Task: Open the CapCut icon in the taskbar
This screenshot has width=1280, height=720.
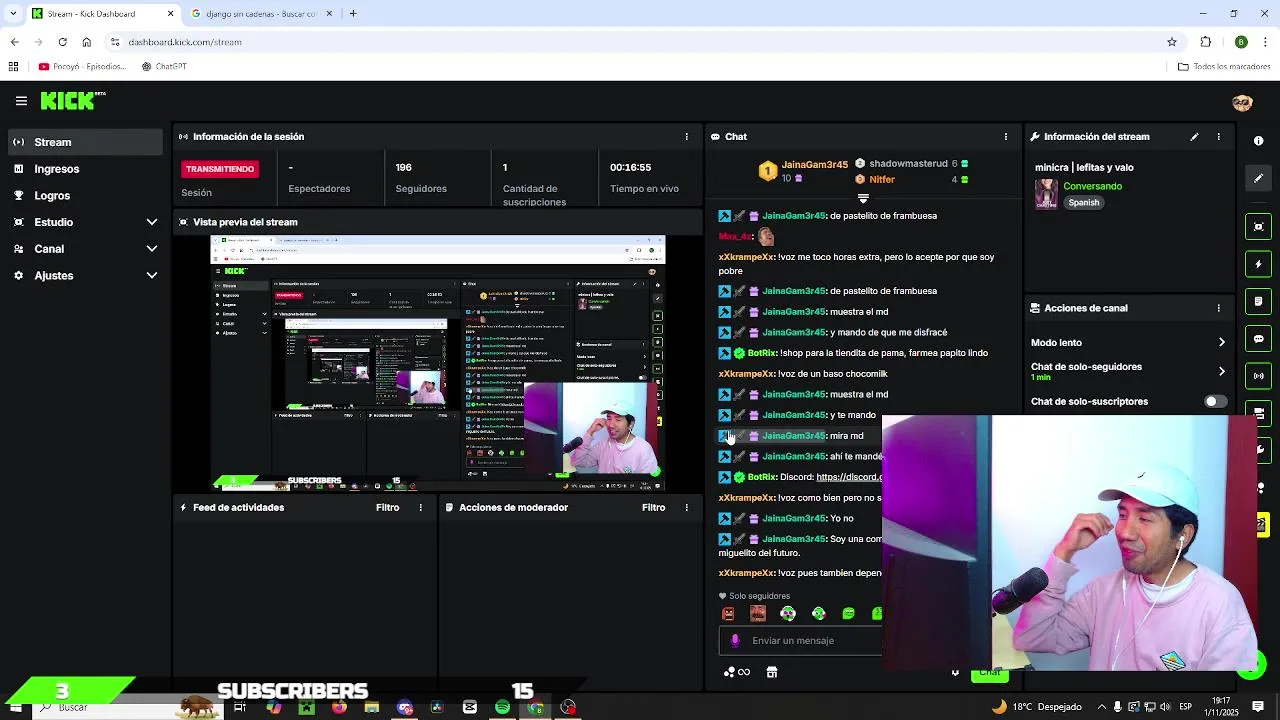Action: point(470,708)
